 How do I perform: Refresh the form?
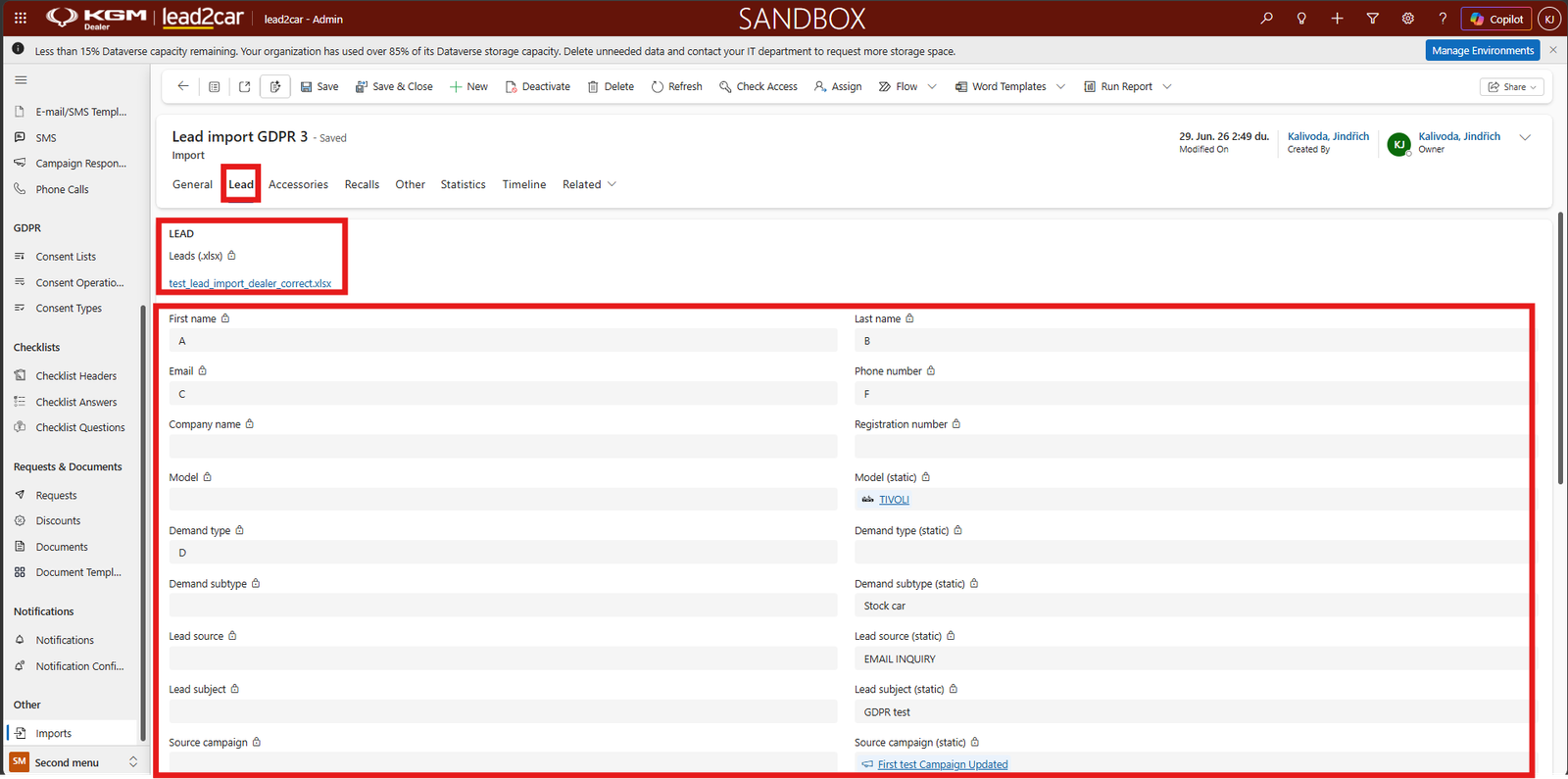(676, 86)
